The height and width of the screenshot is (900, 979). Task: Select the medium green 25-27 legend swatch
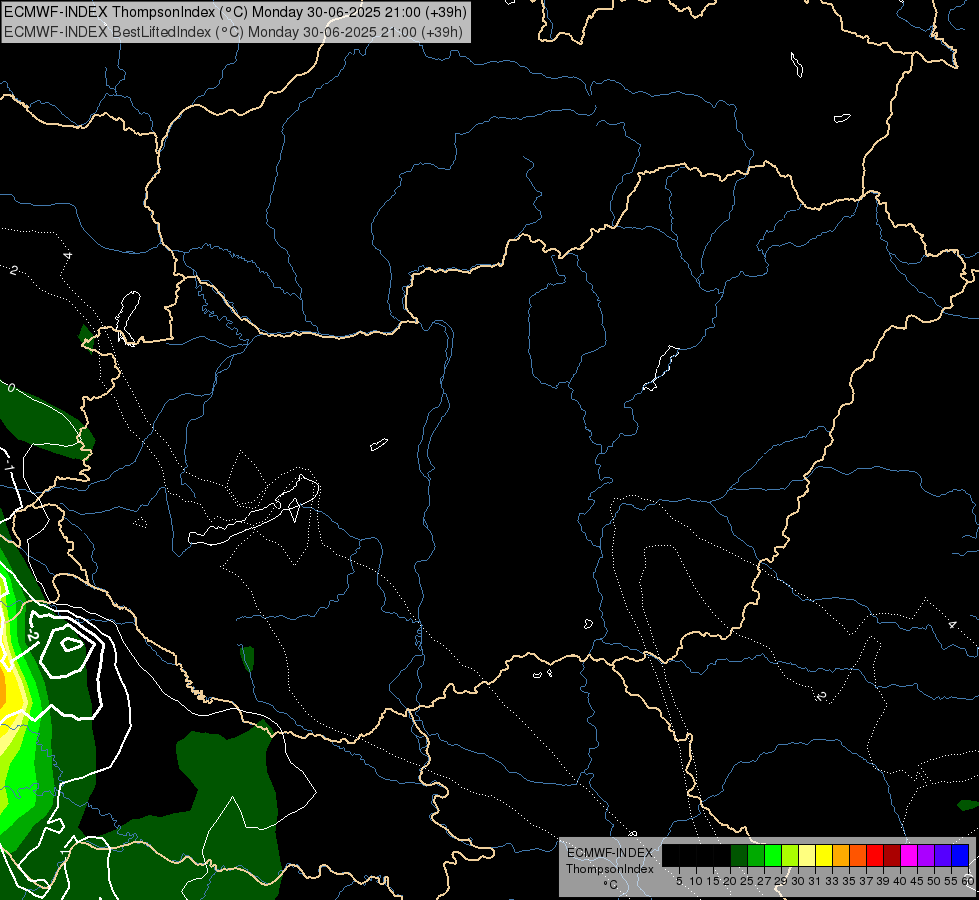tap(756, 855)
